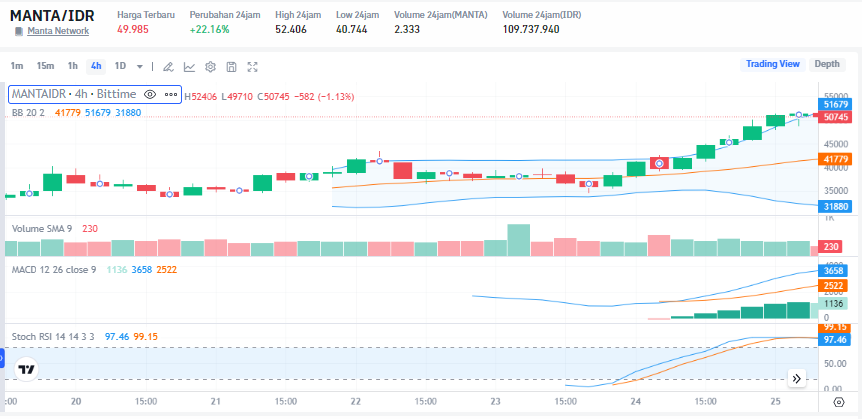Click the 2522 MACD signal value label

pos(835,285)
